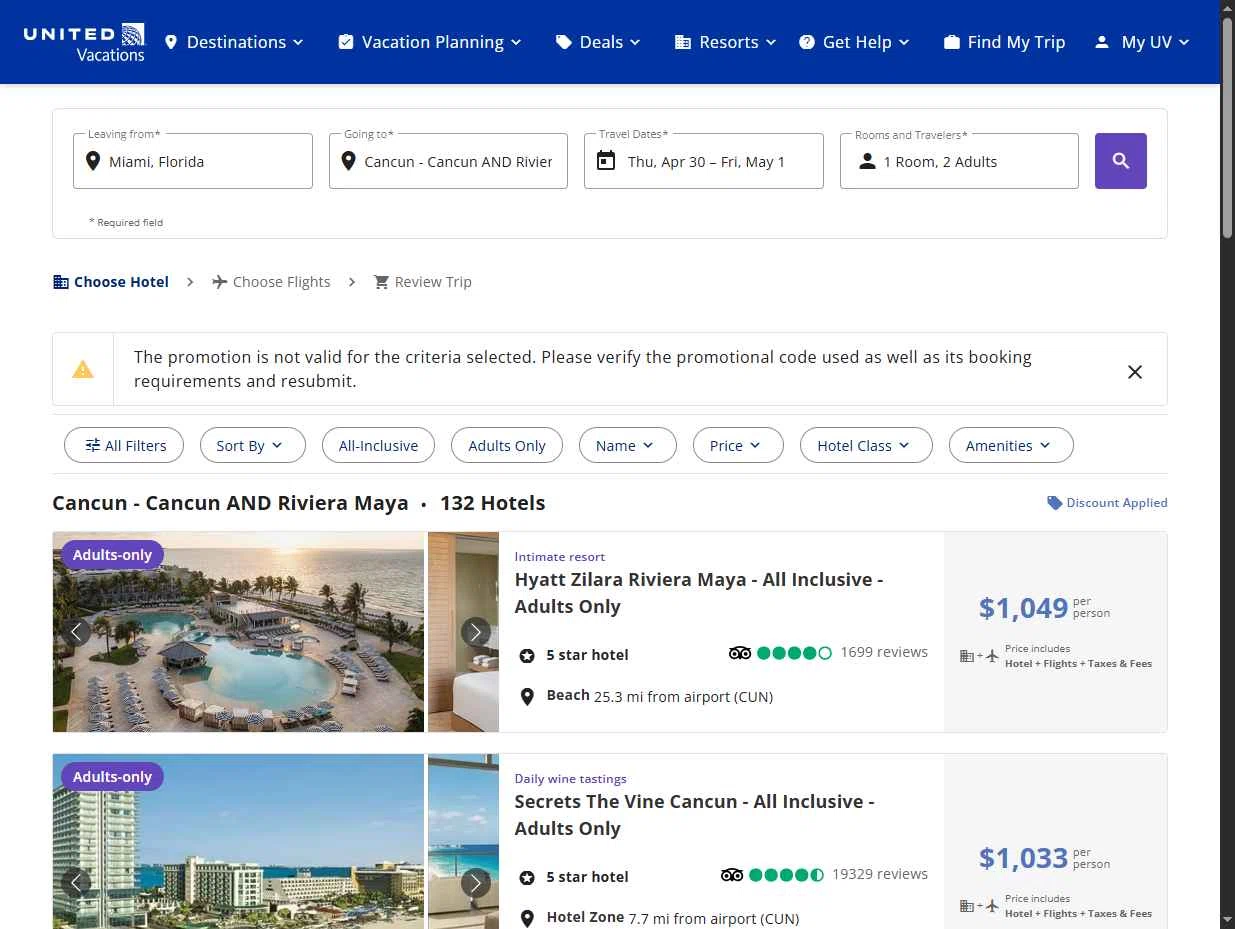Click the map pin beside Hotel Zone 7.7 mi
Screen dimensions: 1235x929
(x=527, y=918)
